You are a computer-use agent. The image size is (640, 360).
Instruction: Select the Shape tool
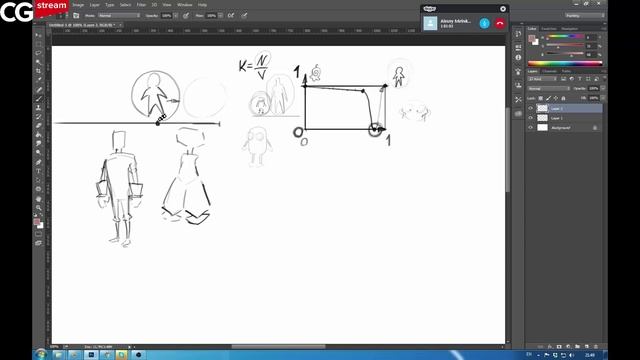point(38,189)
